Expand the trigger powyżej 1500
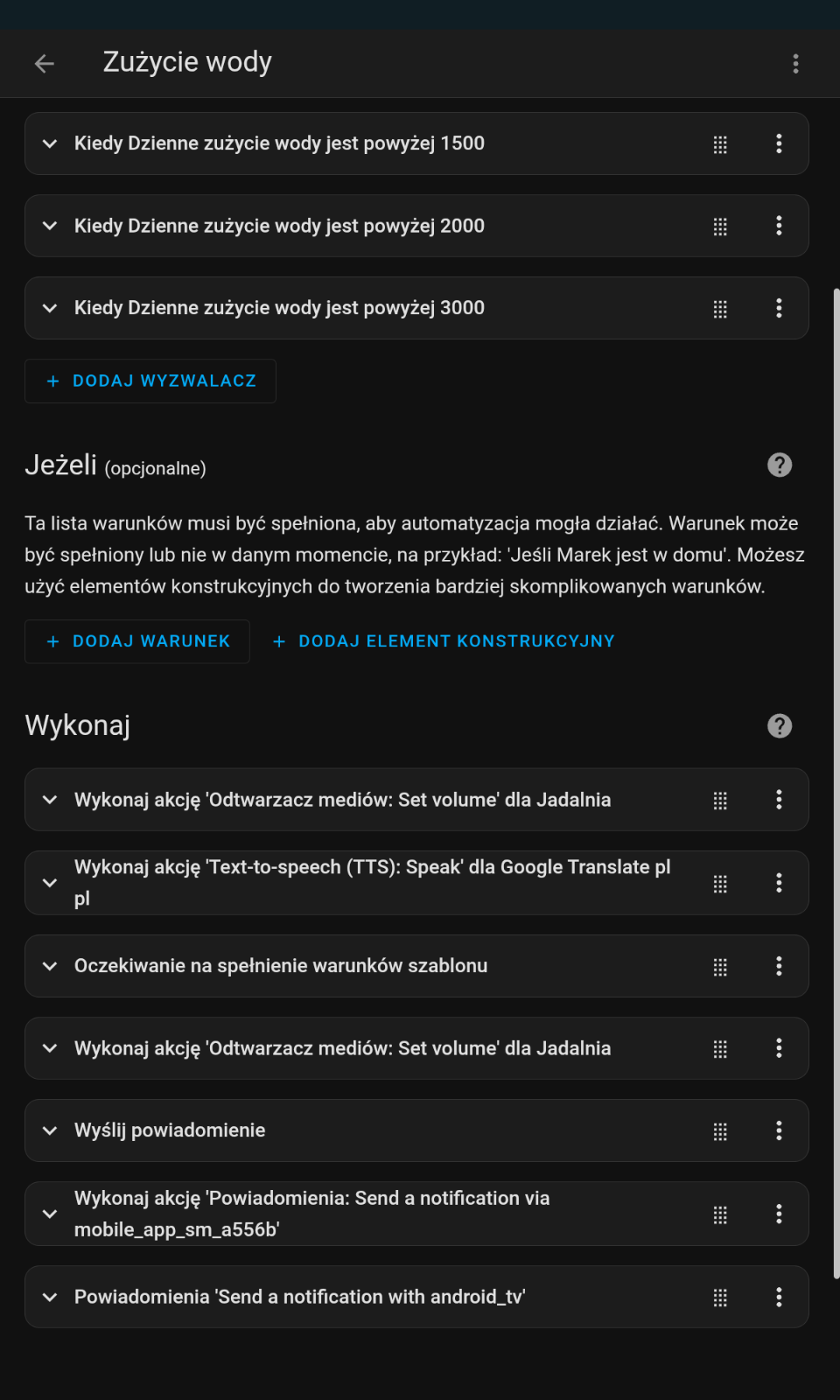Screen dimensions: 840x1400 [50, 143]
